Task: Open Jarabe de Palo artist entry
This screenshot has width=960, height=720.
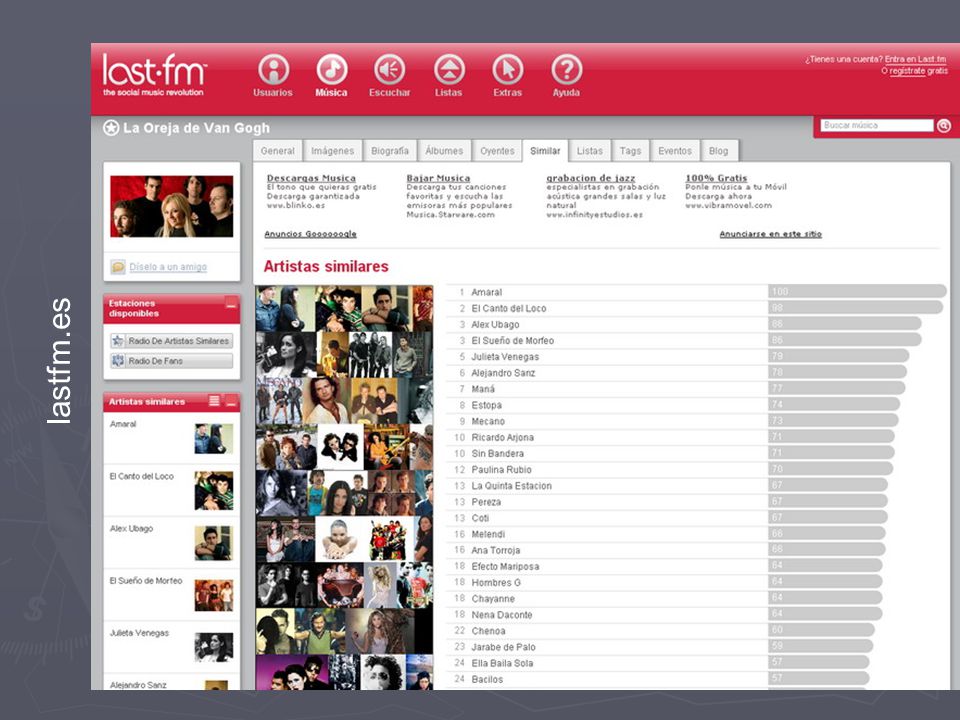Action: click(x=503, y=647)
